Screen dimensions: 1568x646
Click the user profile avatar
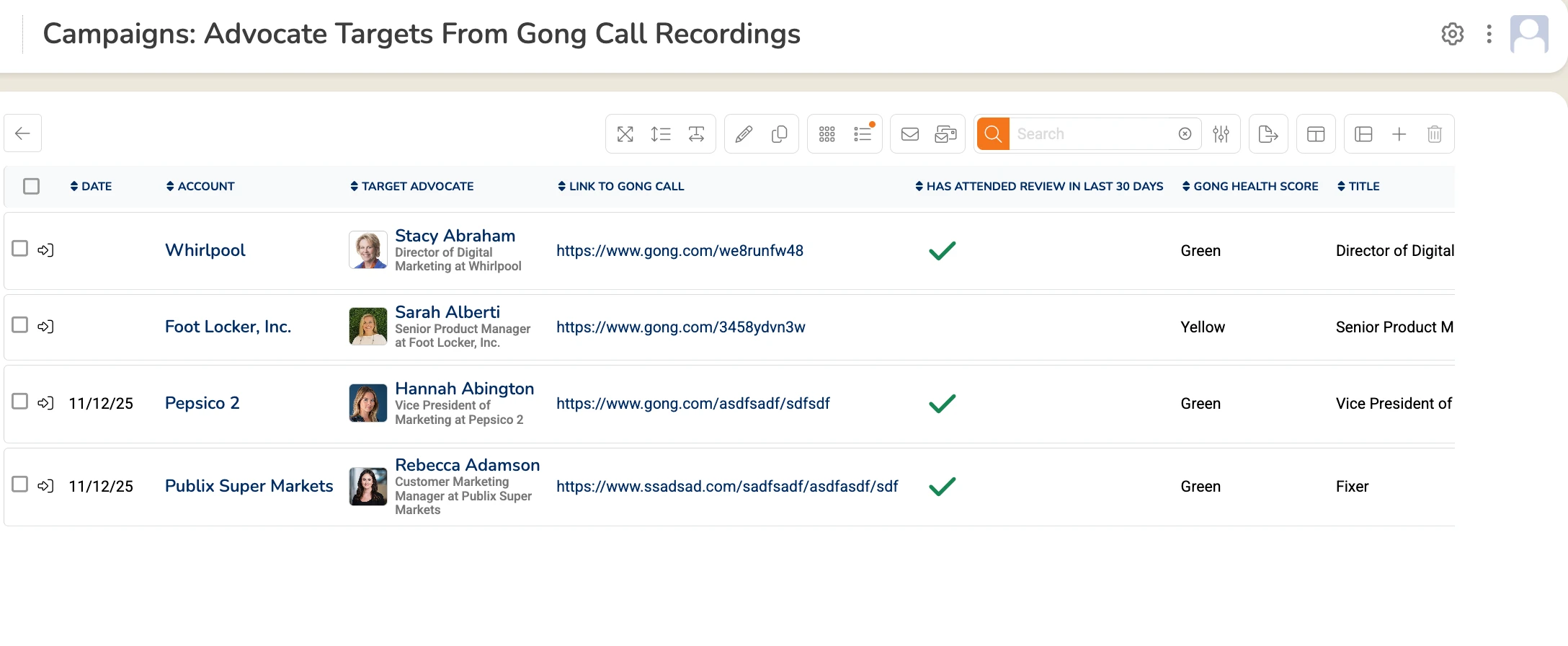1529,34
